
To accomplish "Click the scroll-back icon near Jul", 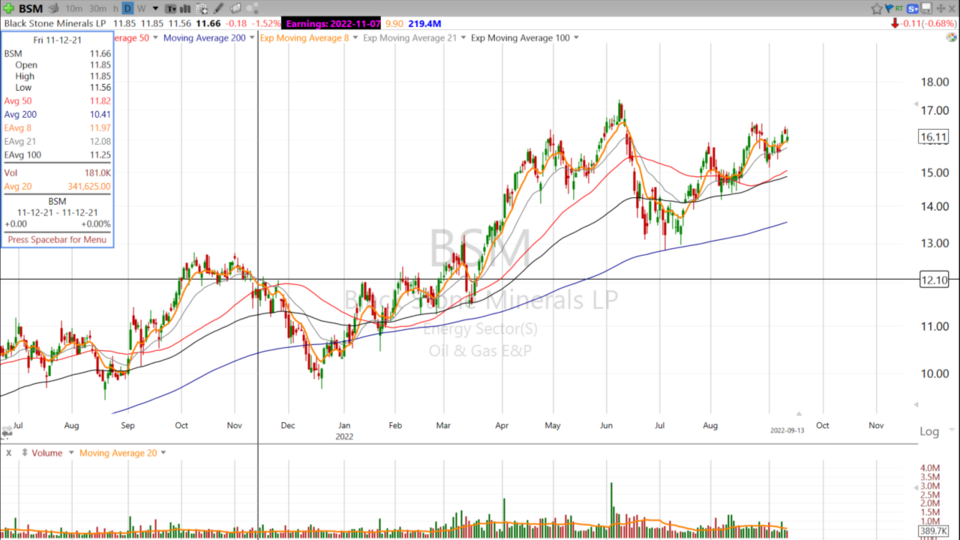I will [x=7, y=432].
